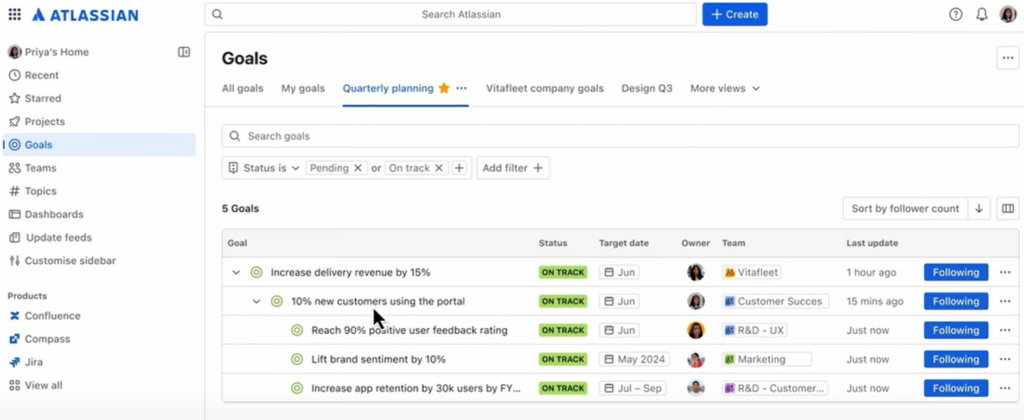1024x420 pixels.
Task: Open the notifications bell
Action: point(981,15)
